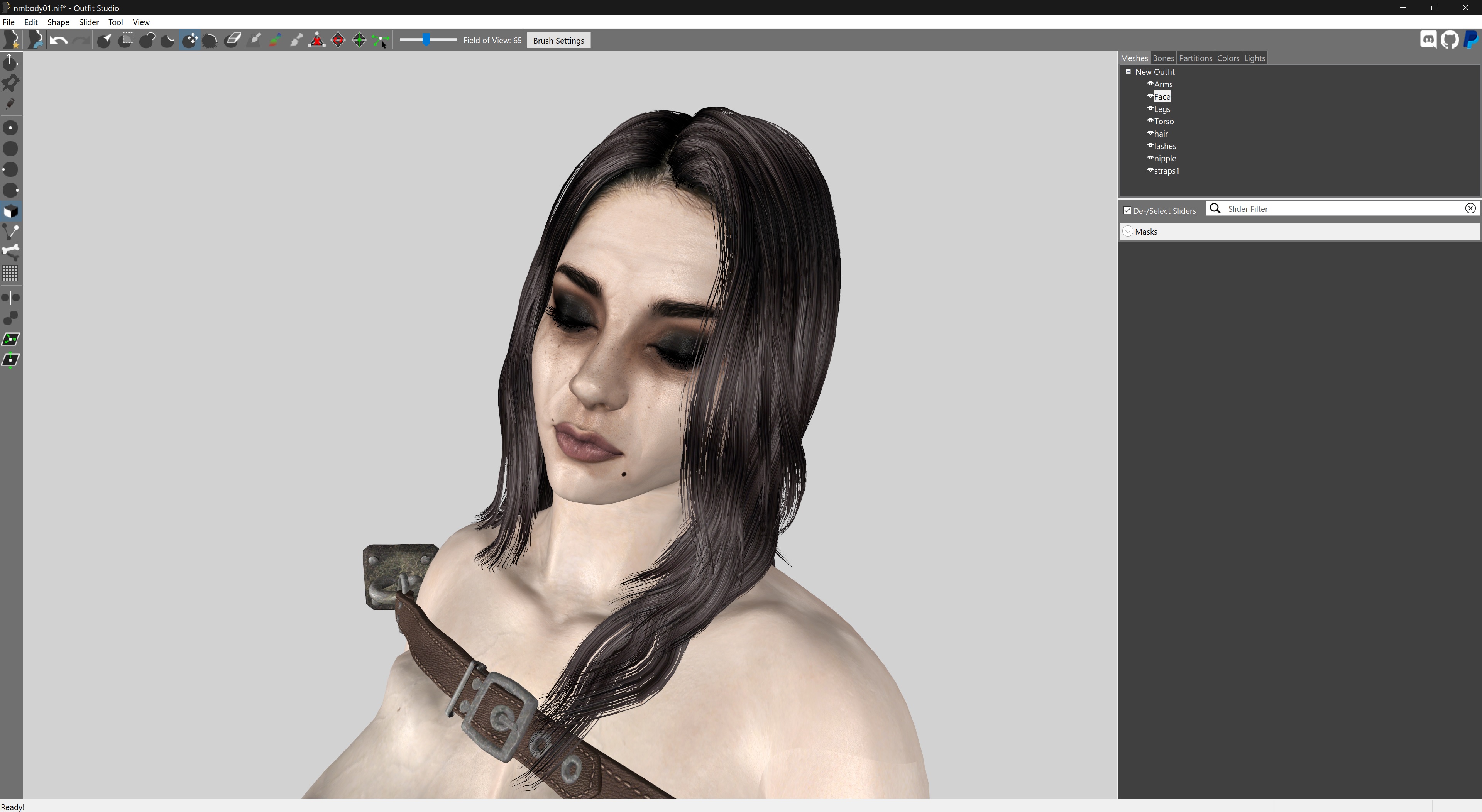This screenshot has height=812, width=1482.
Task: Select the rainbow Color brush tool
Action: [x=276, y=40]
